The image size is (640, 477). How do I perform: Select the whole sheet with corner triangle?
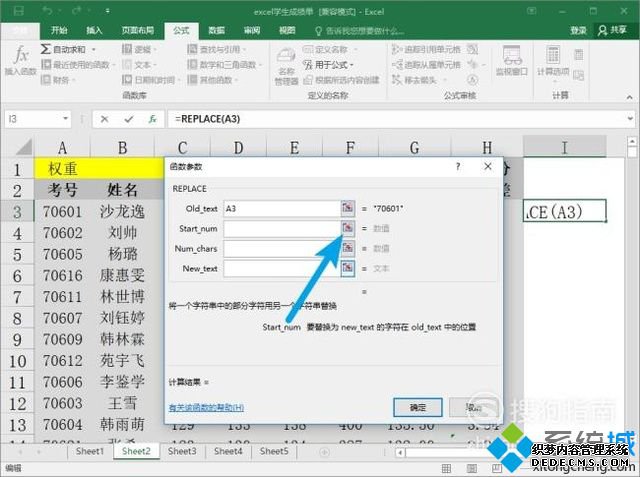pos(24,147)
